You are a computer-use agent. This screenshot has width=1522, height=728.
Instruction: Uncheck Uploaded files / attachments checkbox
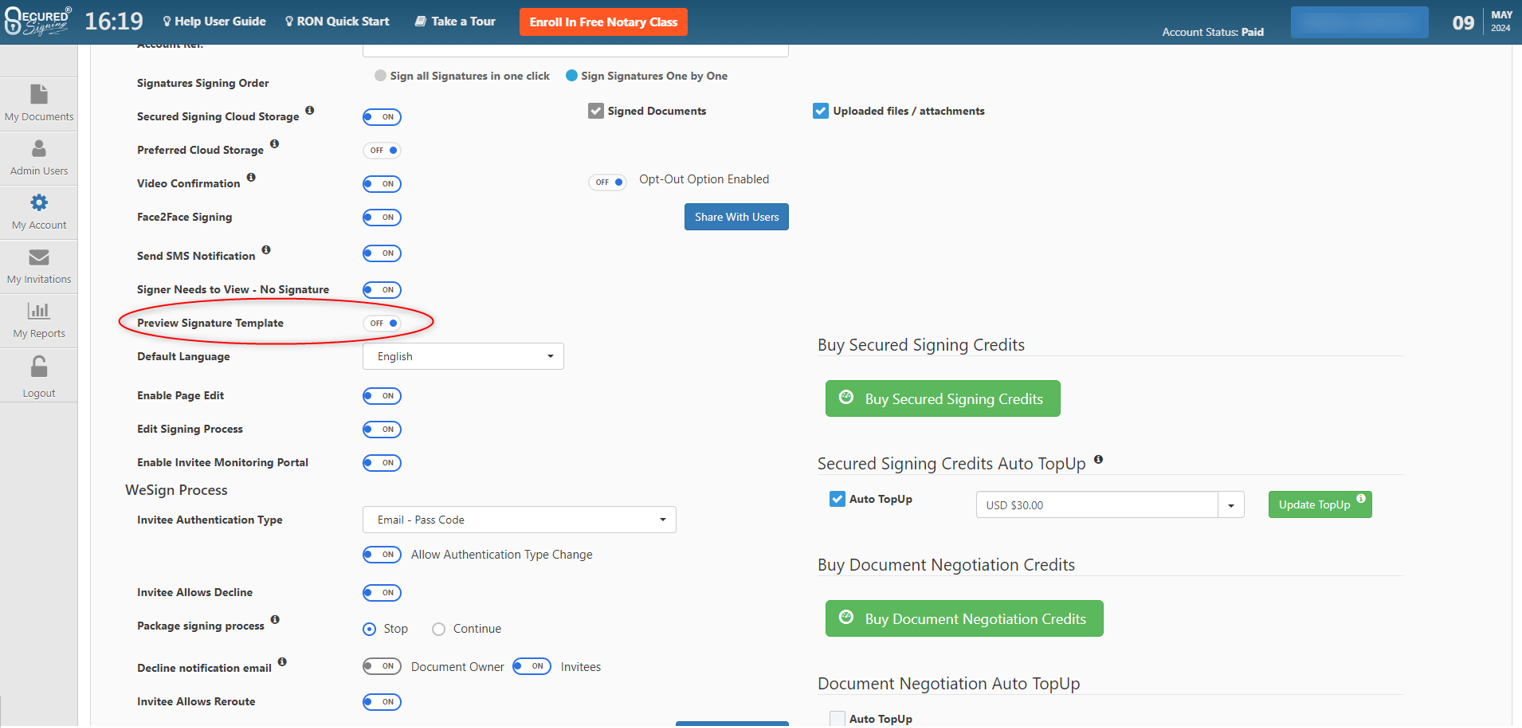[x=821, y=111]
